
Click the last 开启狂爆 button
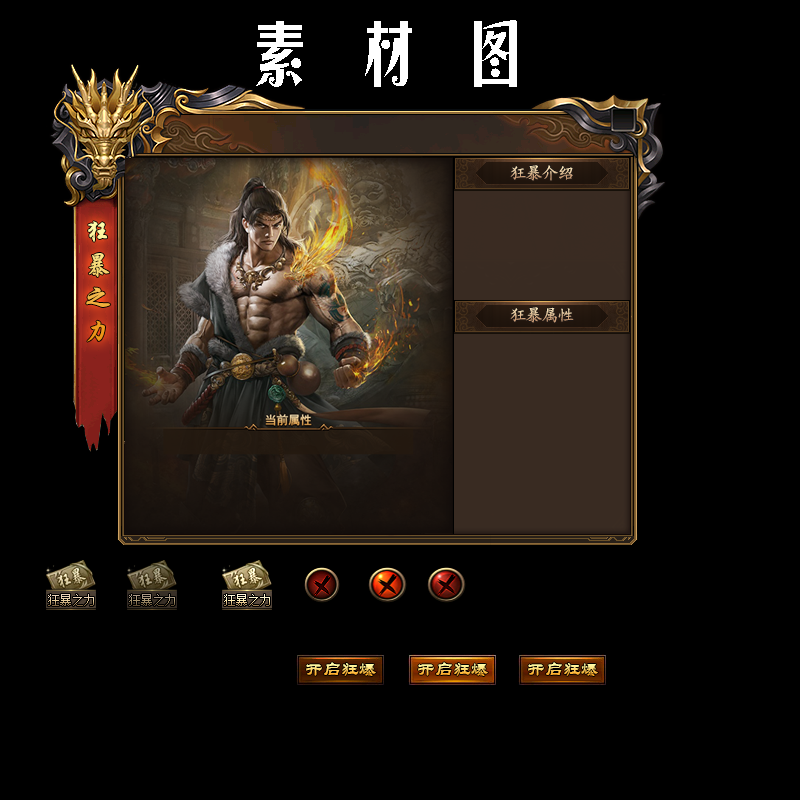tap(562, 670)
